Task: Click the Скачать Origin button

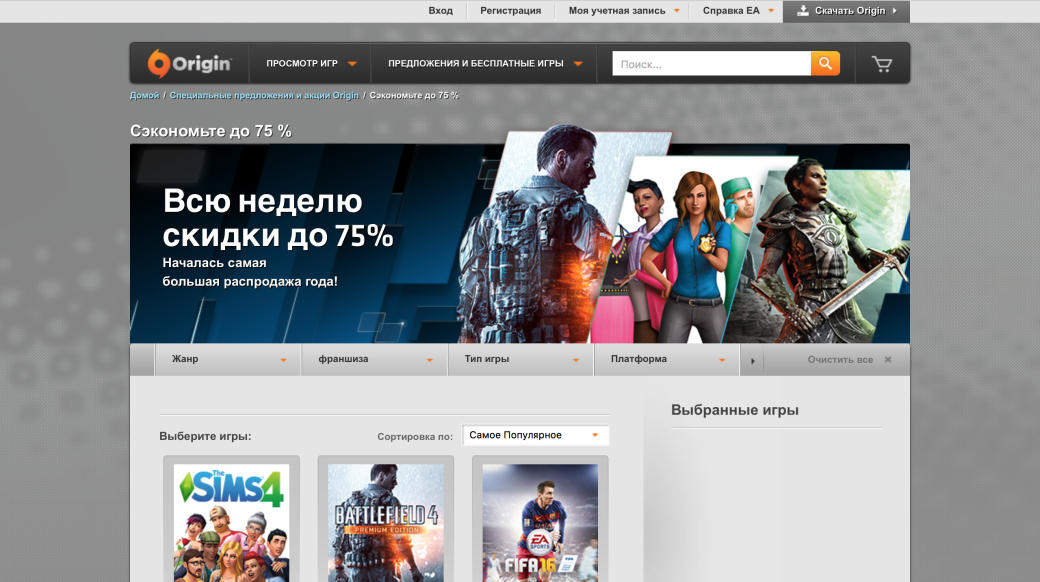Action: 846,11
